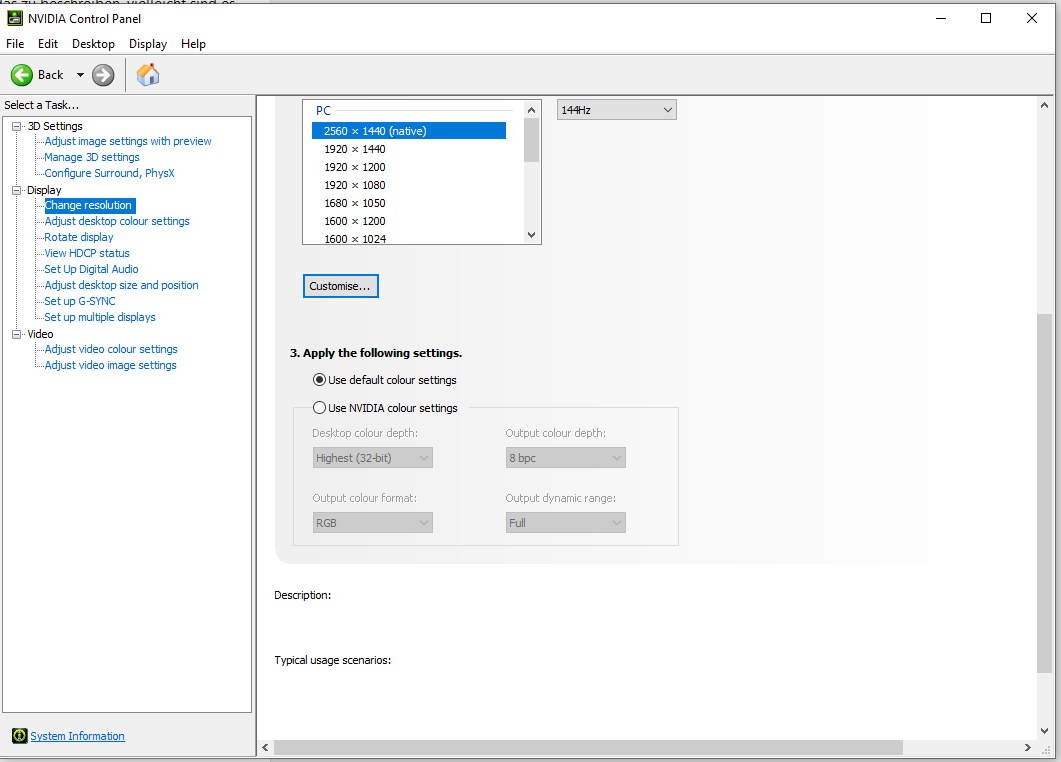
Task: Maximize the NVIDIA Control Panel window
Action: (986, 18)
